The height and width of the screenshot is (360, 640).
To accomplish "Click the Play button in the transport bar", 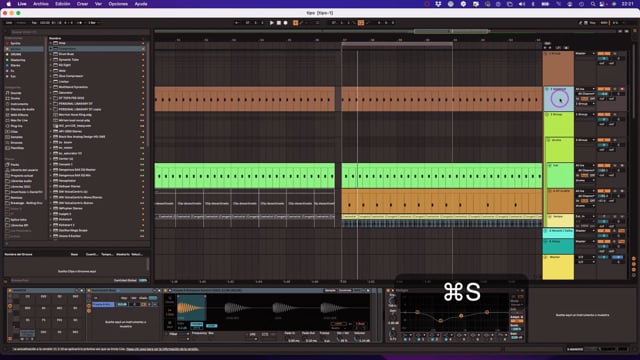I will pyautogui.click(x=272, y=23).
